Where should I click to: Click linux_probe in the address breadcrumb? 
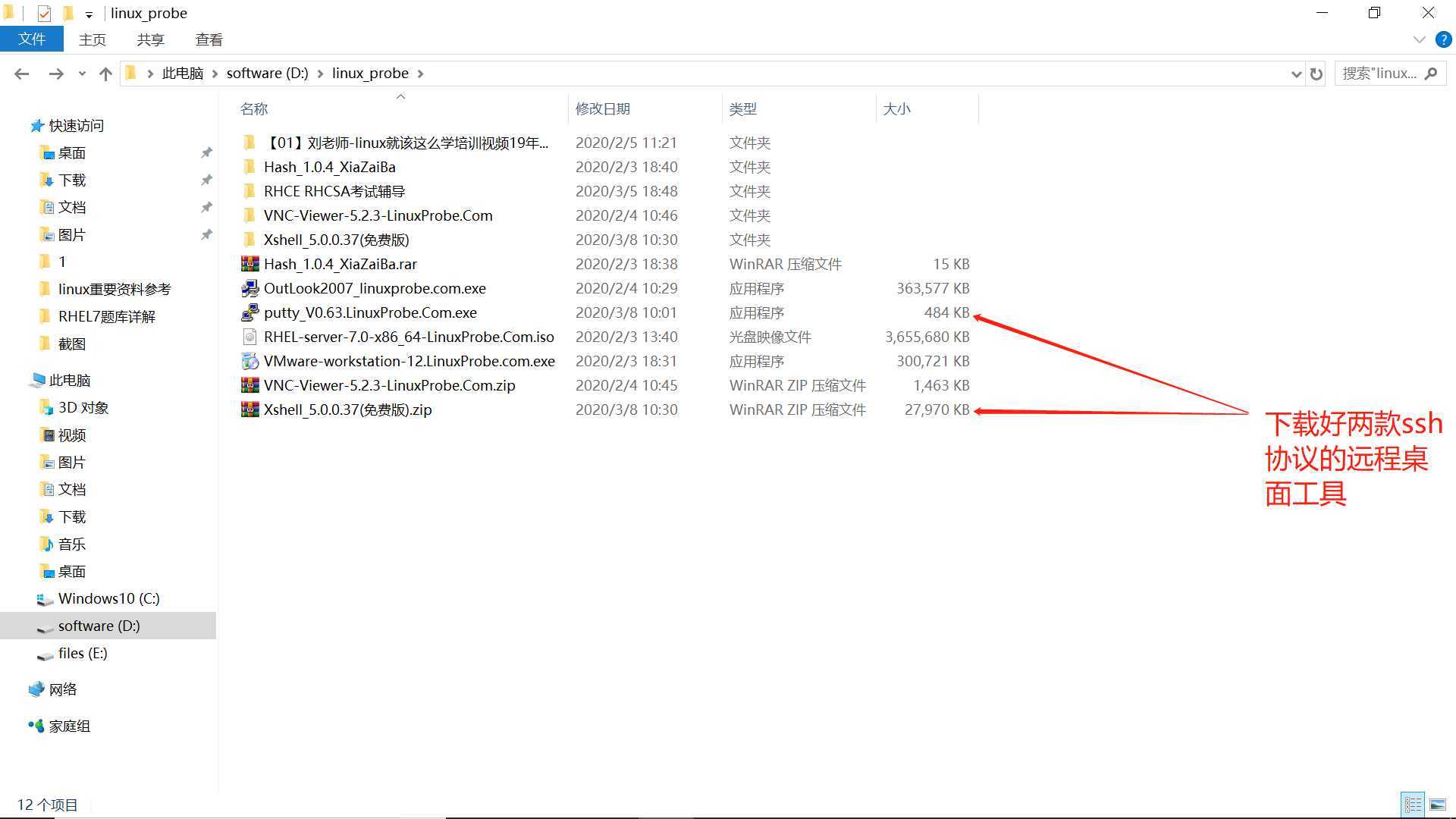(370, 74)
